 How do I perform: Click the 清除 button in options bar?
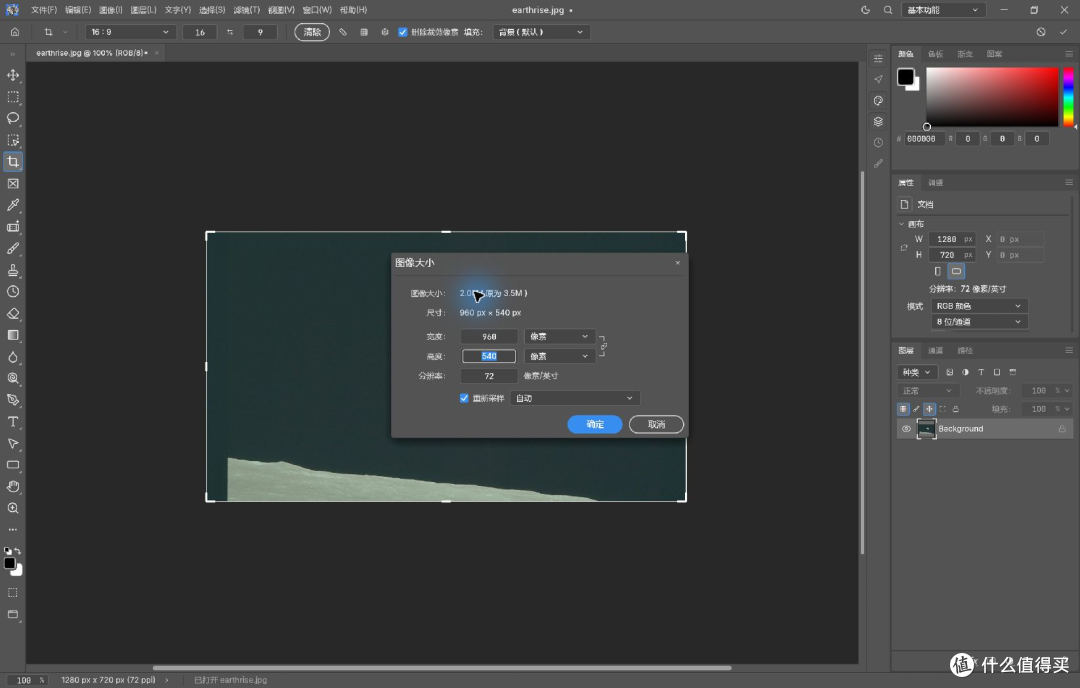(x=312, y=32)
